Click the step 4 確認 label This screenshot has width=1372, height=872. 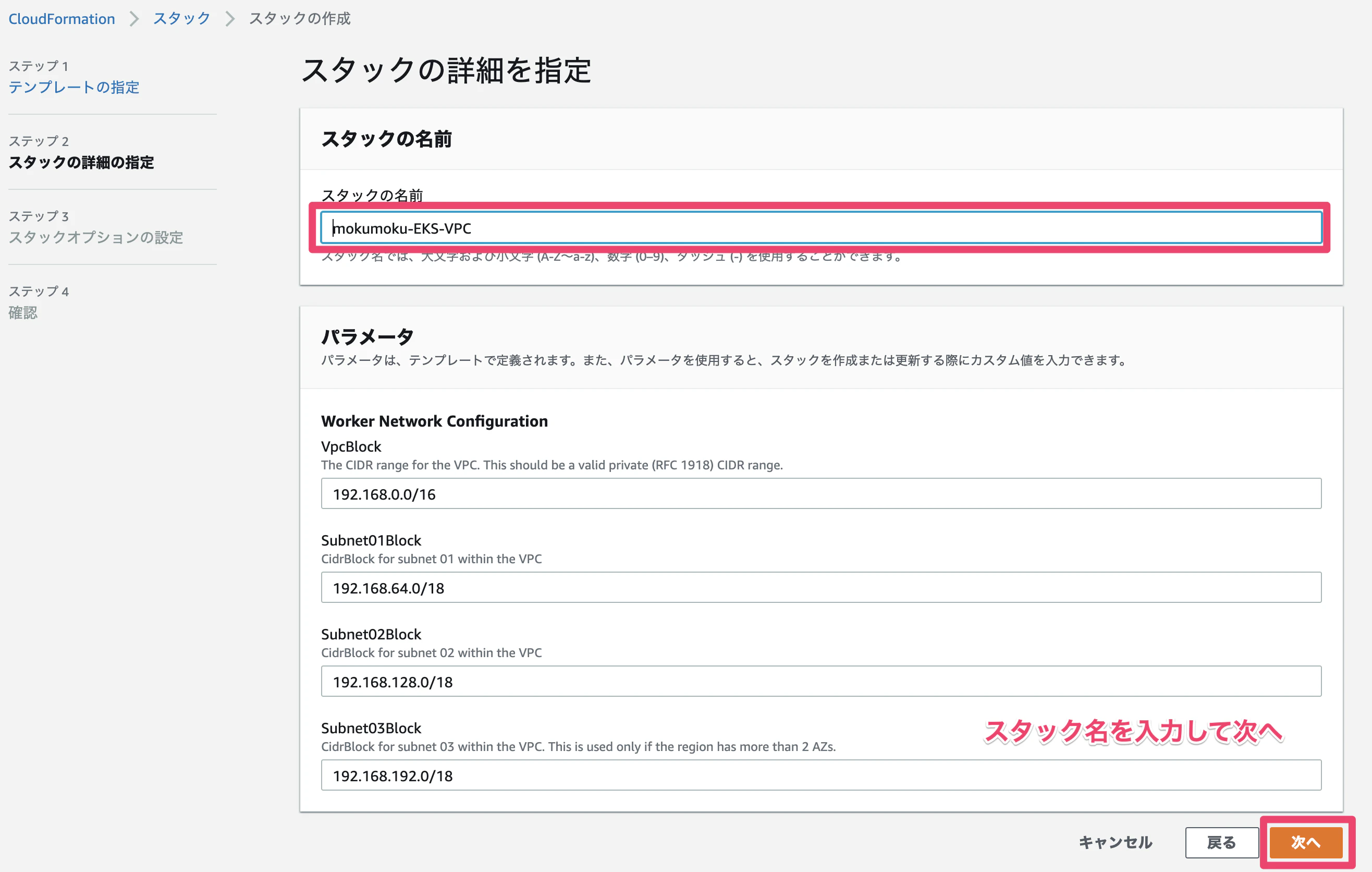click(x=23, y=313)
